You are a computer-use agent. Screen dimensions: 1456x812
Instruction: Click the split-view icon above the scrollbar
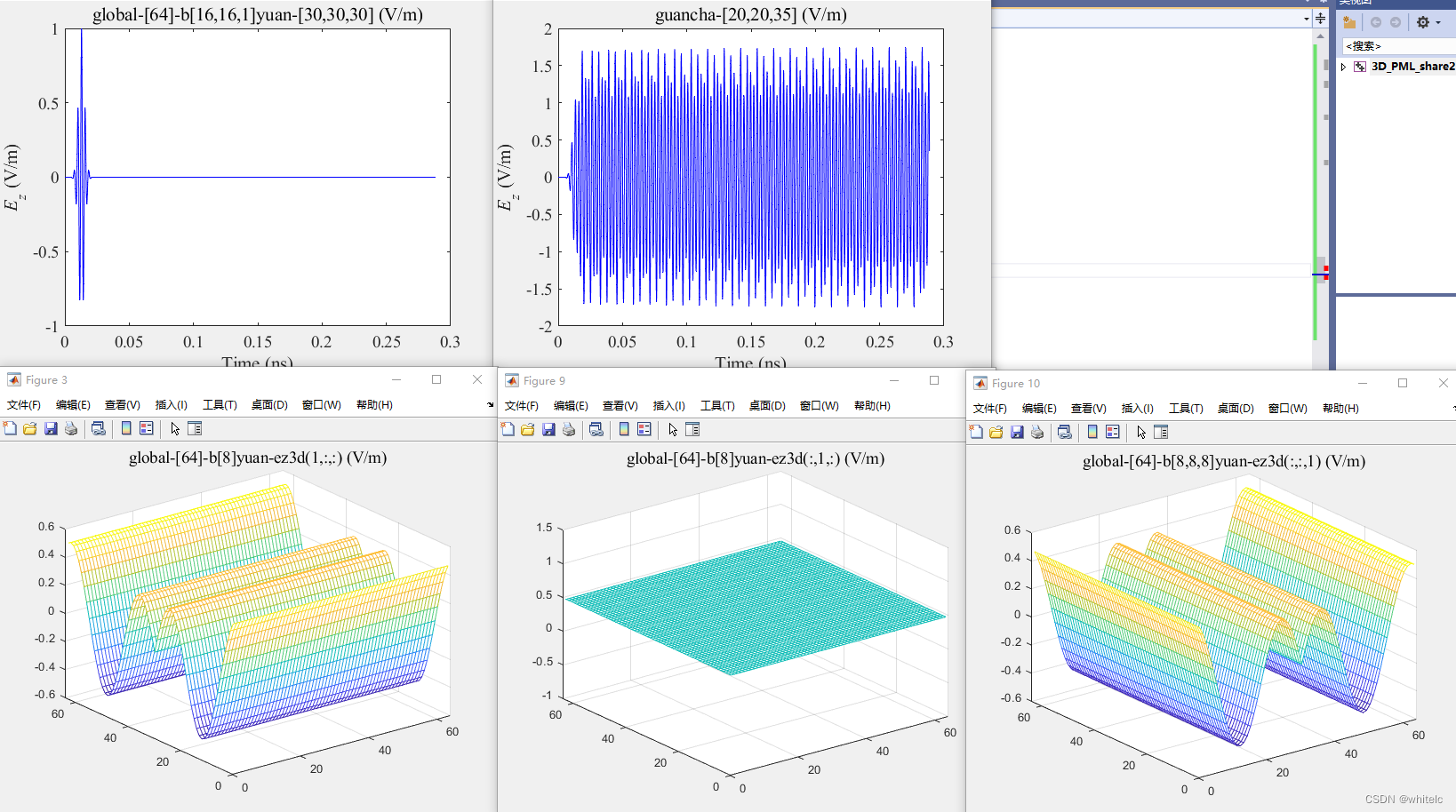(1321, 19)
